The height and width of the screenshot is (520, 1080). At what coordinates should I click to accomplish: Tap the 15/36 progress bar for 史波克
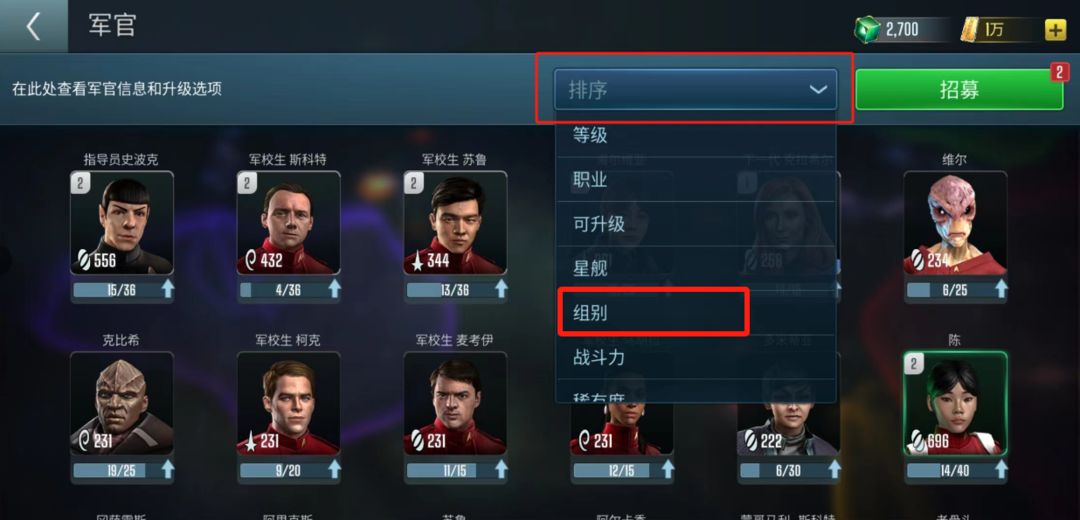115,290
